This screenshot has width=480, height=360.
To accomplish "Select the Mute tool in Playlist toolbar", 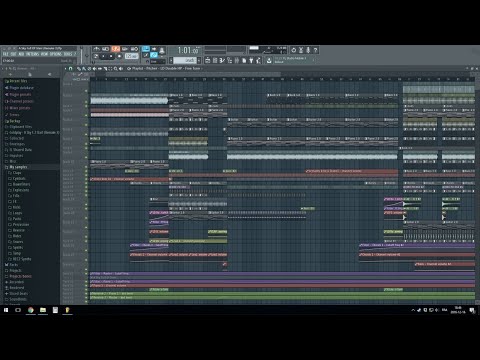I will (94, 69).
